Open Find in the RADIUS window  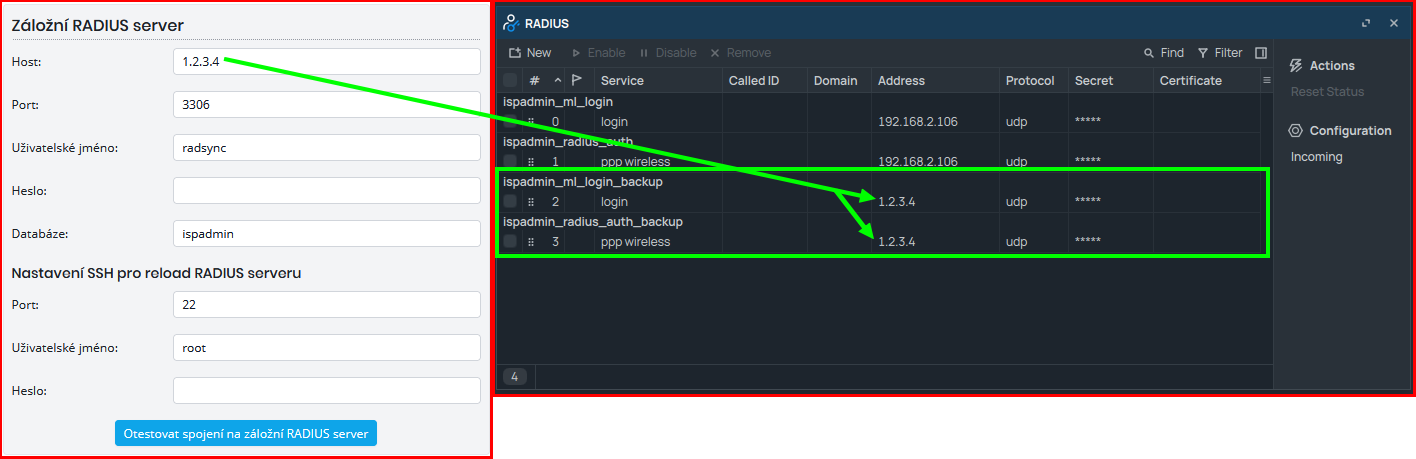coord(1164,53)
